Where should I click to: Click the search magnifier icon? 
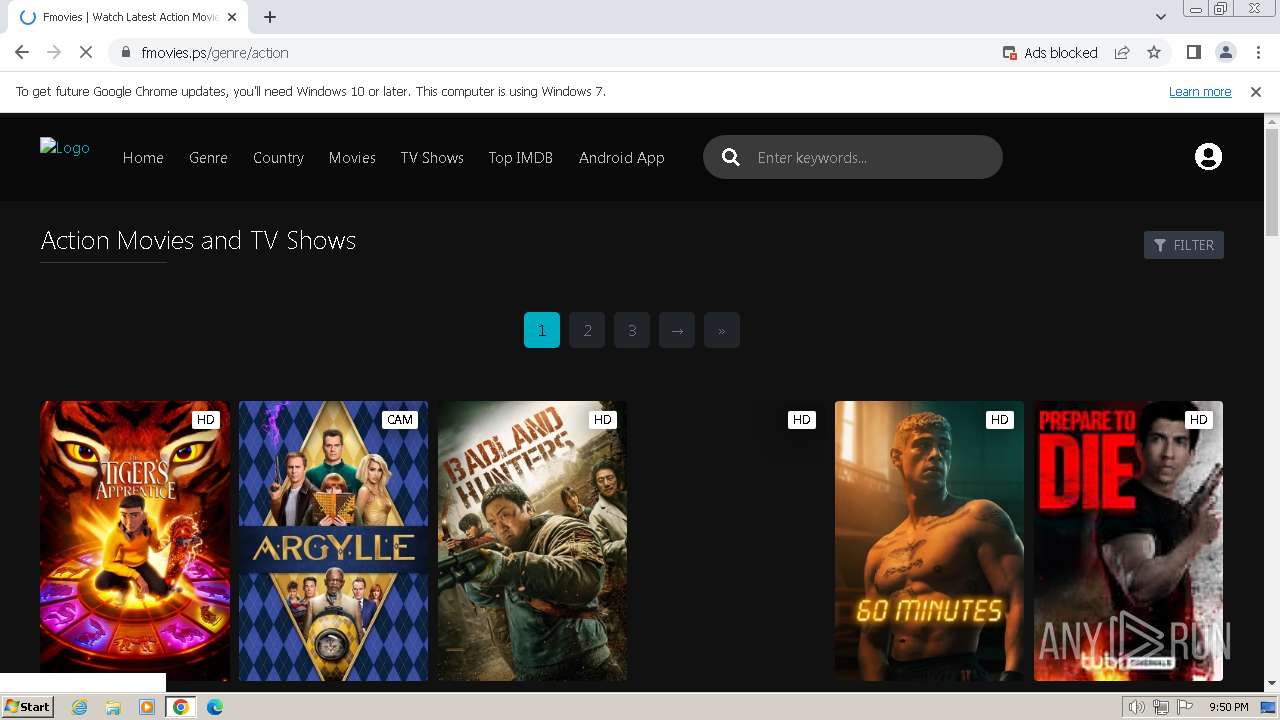731,157
